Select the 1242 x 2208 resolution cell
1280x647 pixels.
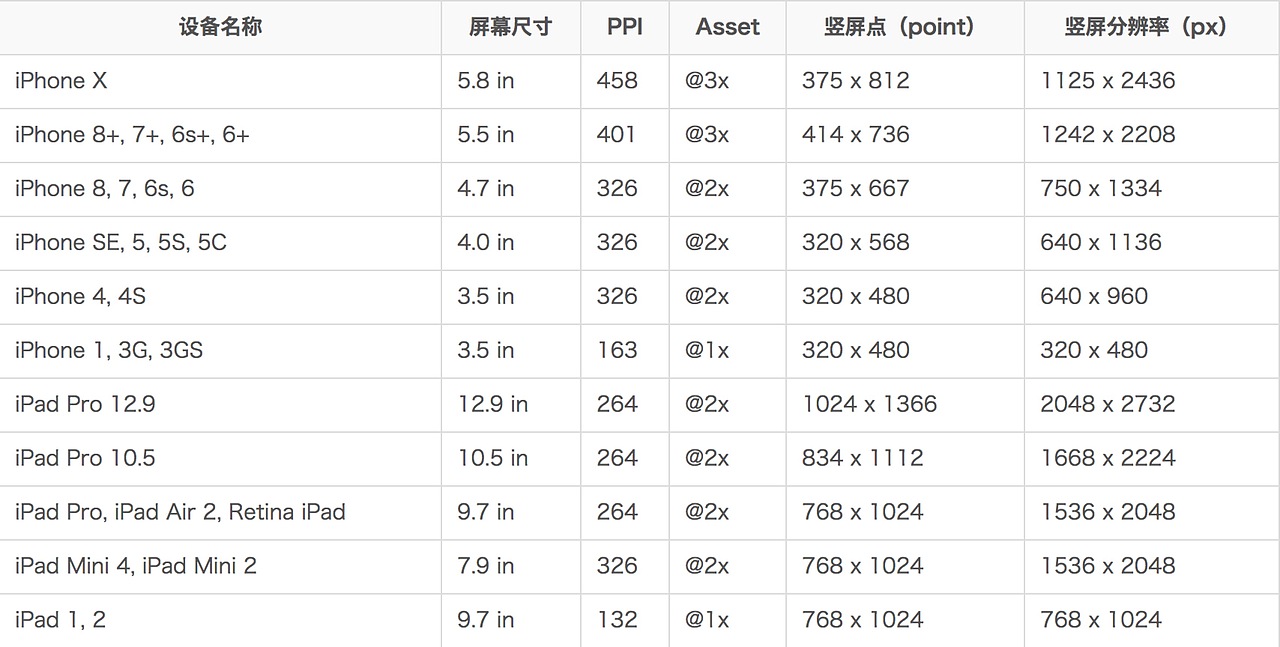point(1107,135)
